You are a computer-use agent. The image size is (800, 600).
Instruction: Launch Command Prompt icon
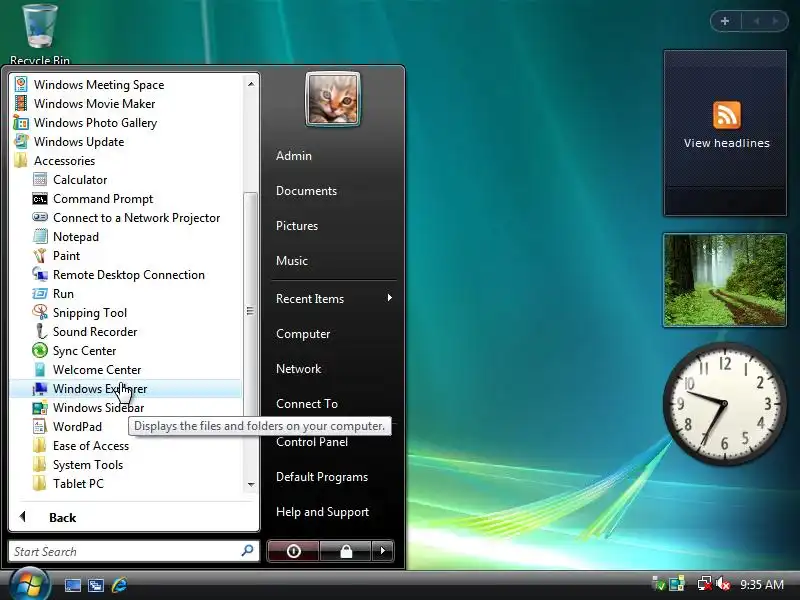click(40, 198)
